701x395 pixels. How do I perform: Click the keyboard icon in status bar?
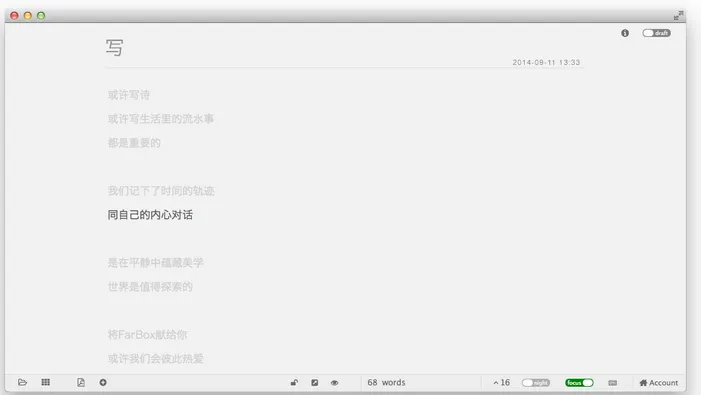(613, 383)
